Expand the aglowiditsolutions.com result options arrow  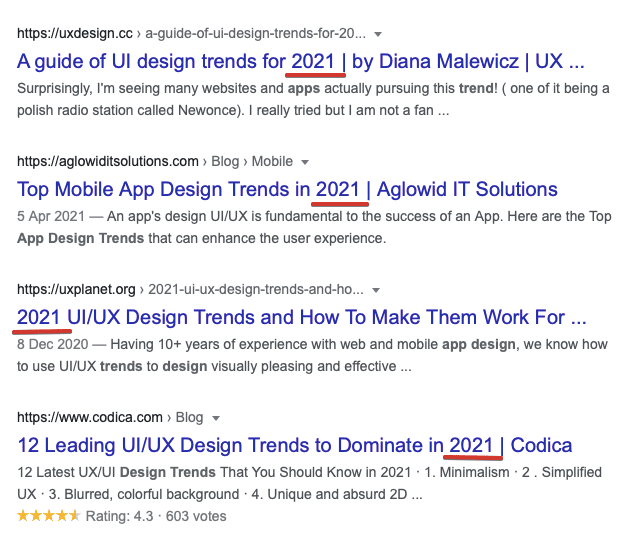pos(304,162)
